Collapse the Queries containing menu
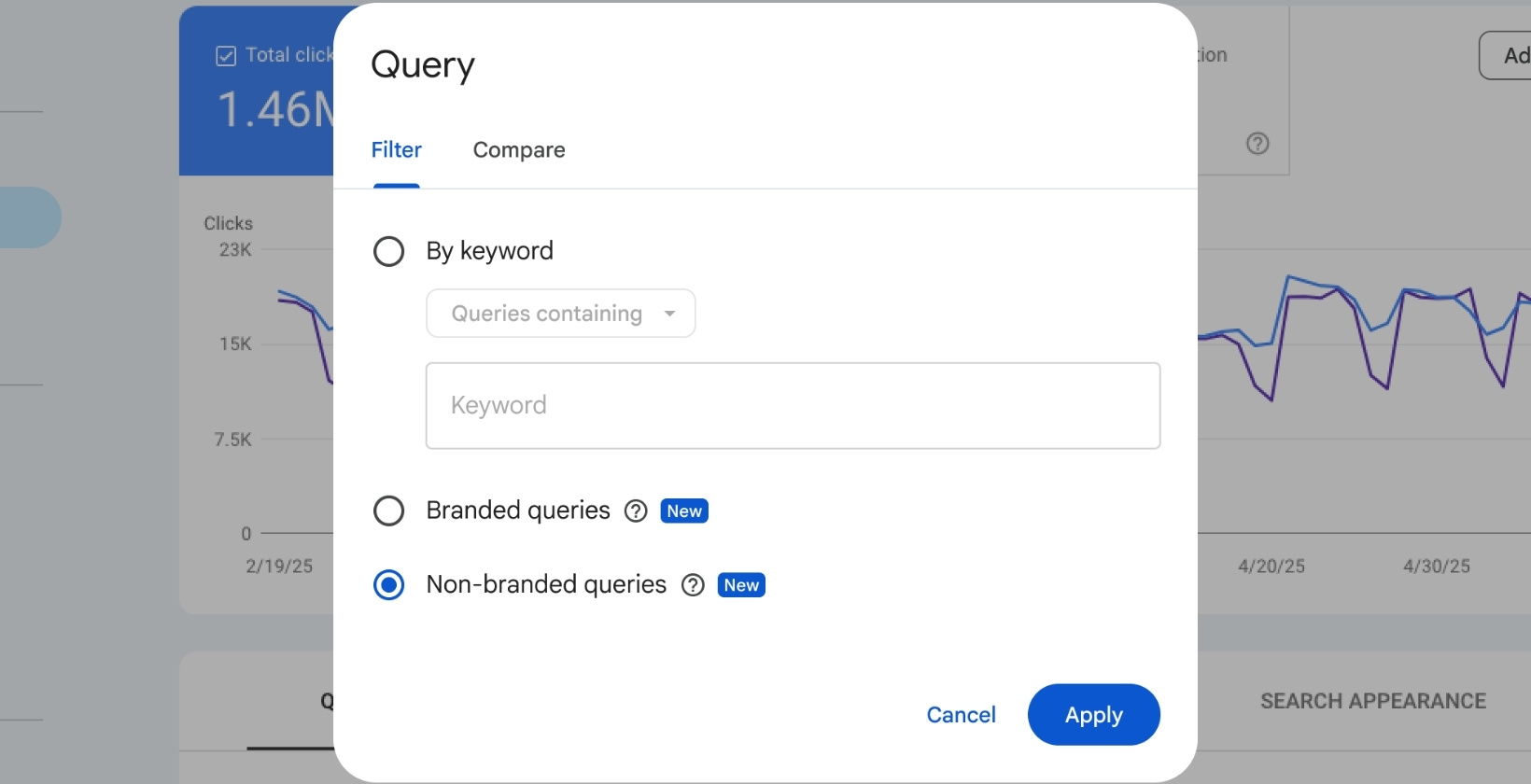This screenshot has width=1531, height=784. point(560,314)
